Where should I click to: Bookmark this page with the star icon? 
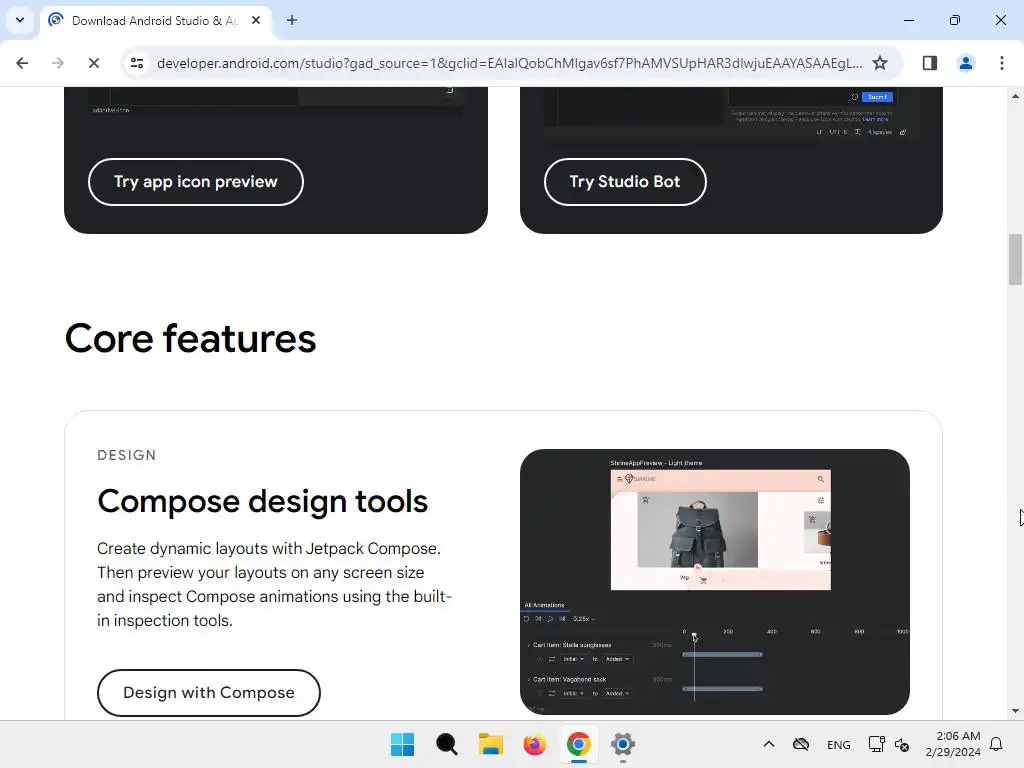coord(880,63)
